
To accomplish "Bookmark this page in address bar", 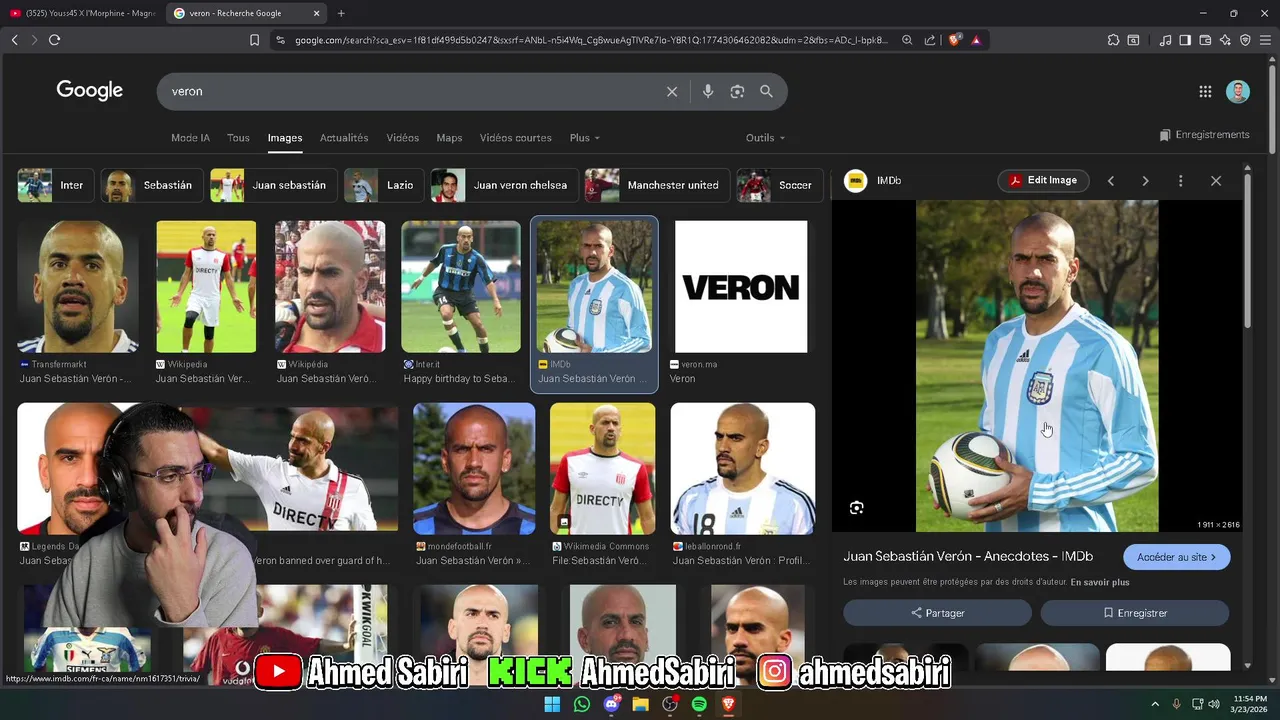I will click(x=254, y=40).
